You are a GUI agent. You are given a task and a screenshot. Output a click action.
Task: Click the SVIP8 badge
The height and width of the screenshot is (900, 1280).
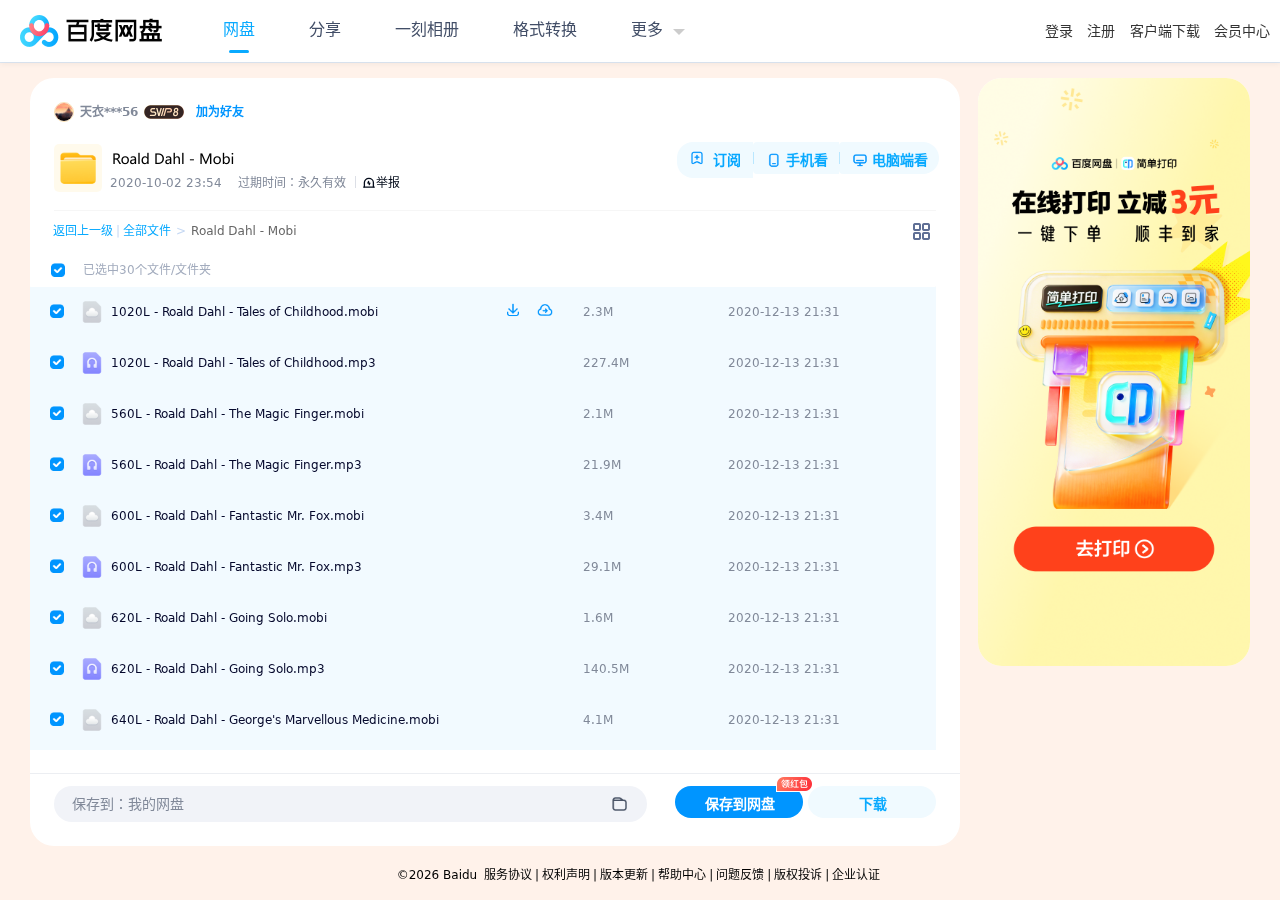pos(164,112)
